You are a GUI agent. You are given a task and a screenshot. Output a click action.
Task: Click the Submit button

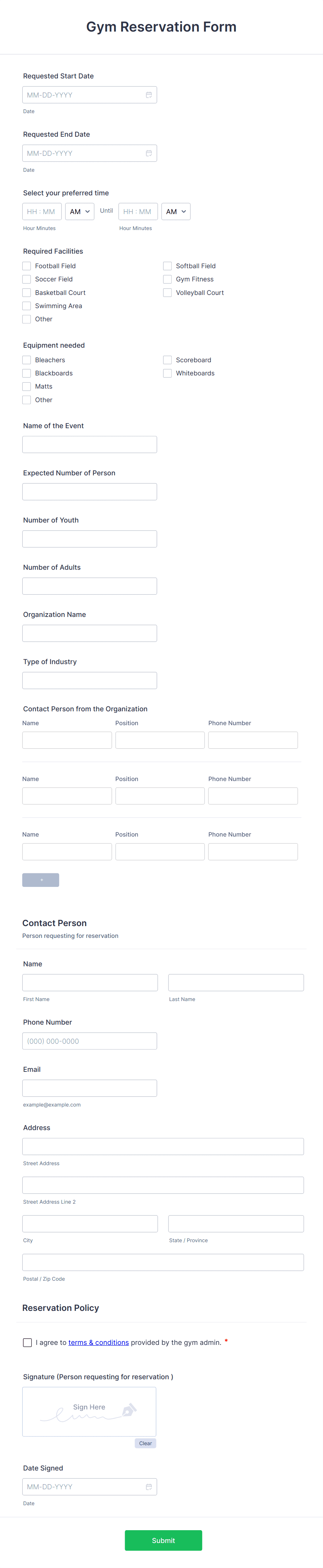click(x=163, y=1541)
